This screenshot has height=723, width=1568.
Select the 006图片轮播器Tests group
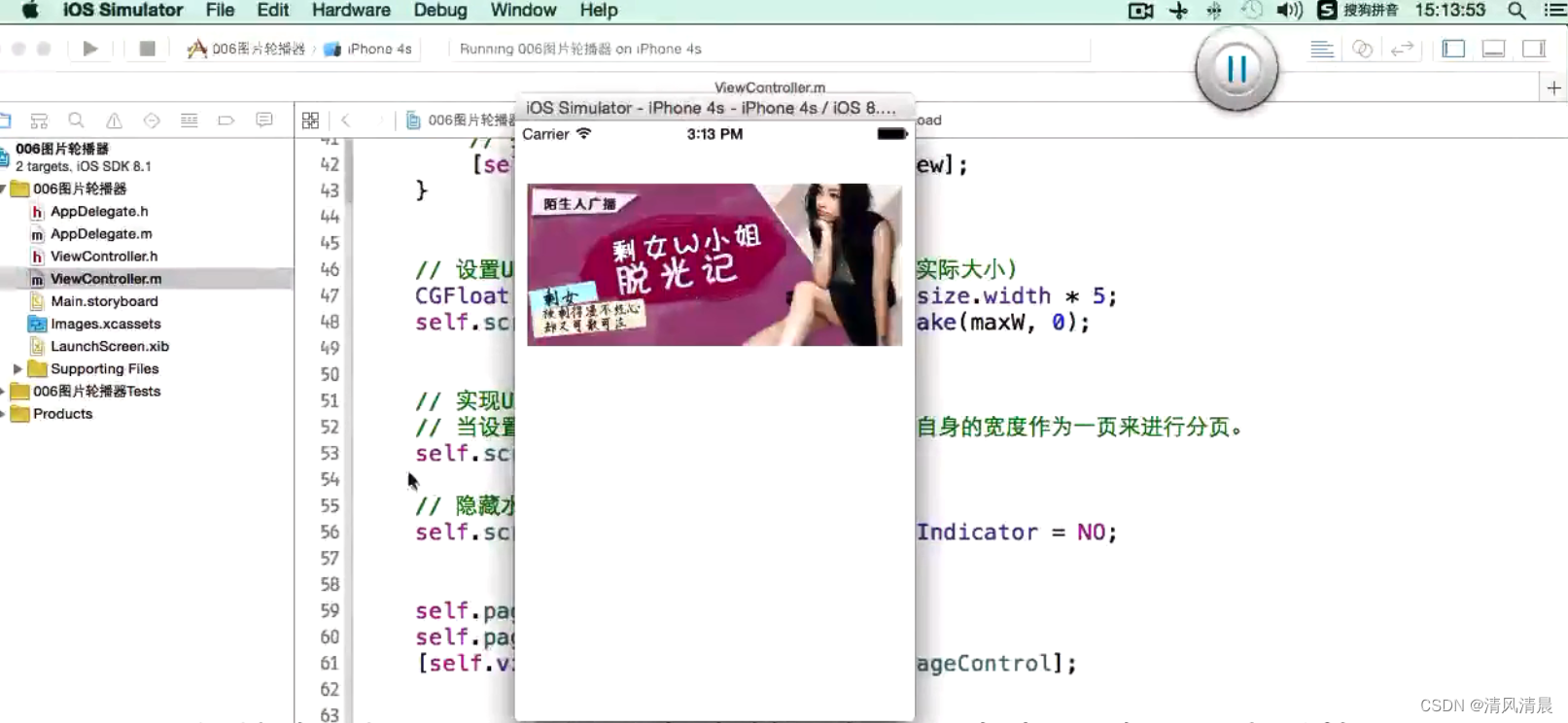(x=96, y=392)
